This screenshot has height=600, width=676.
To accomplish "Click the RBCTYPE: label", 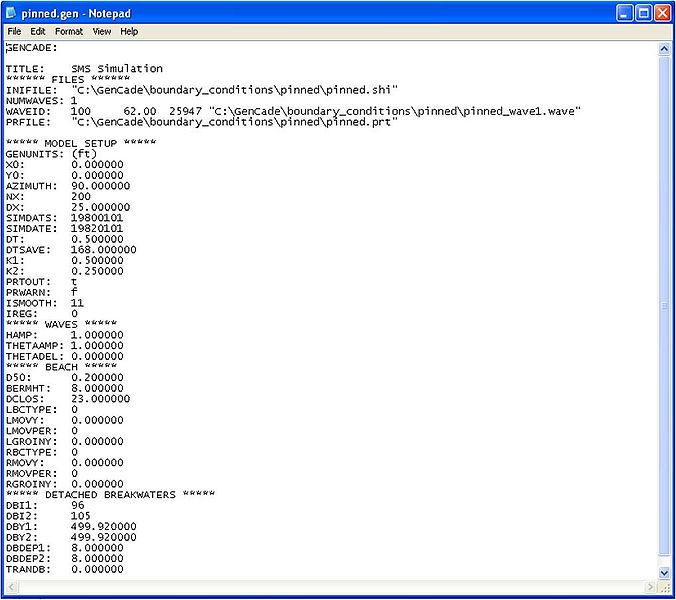I will click(x=31, y=452).
